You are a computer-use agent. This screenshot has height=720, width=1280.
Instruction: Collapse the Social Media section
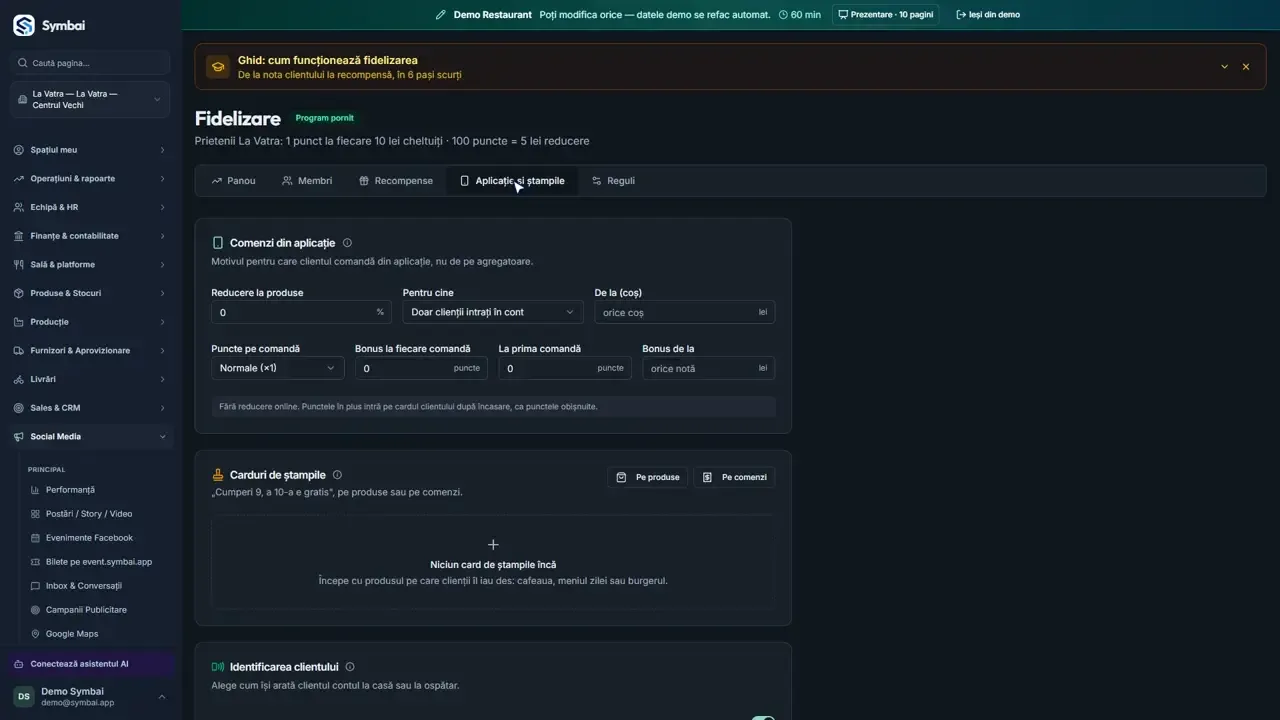(90, 437)
